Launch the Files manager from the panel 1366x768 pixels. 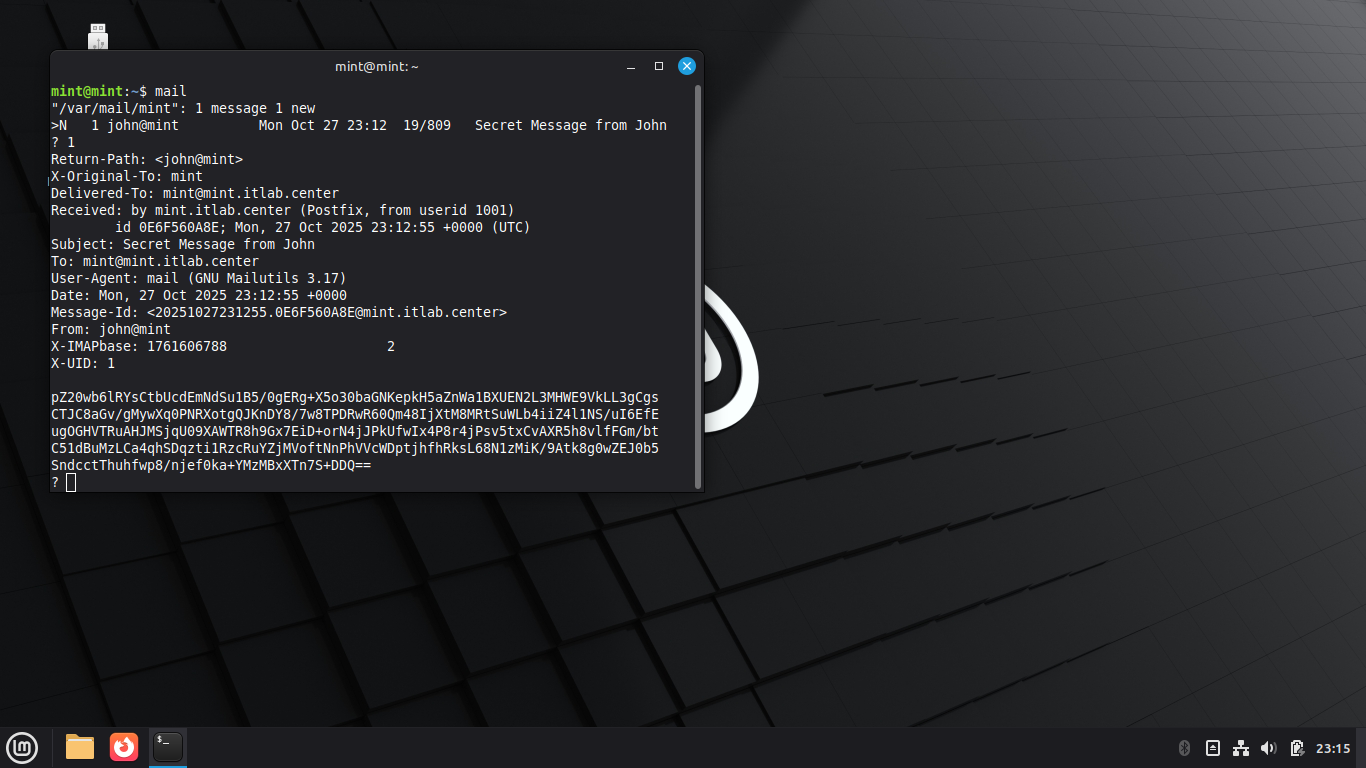pyautogui.click(x=80, y=747)
